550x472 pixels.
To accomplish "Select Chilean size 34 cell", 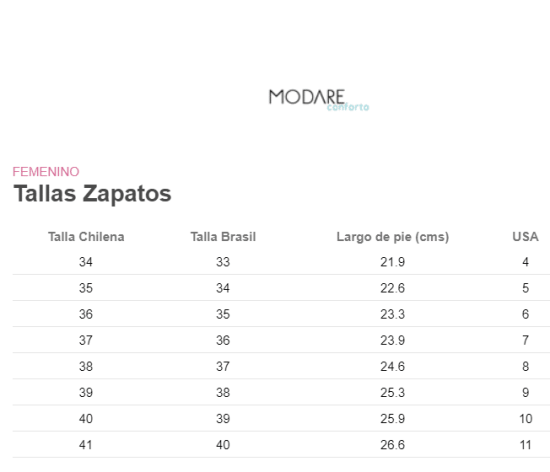I will (86, 262).
